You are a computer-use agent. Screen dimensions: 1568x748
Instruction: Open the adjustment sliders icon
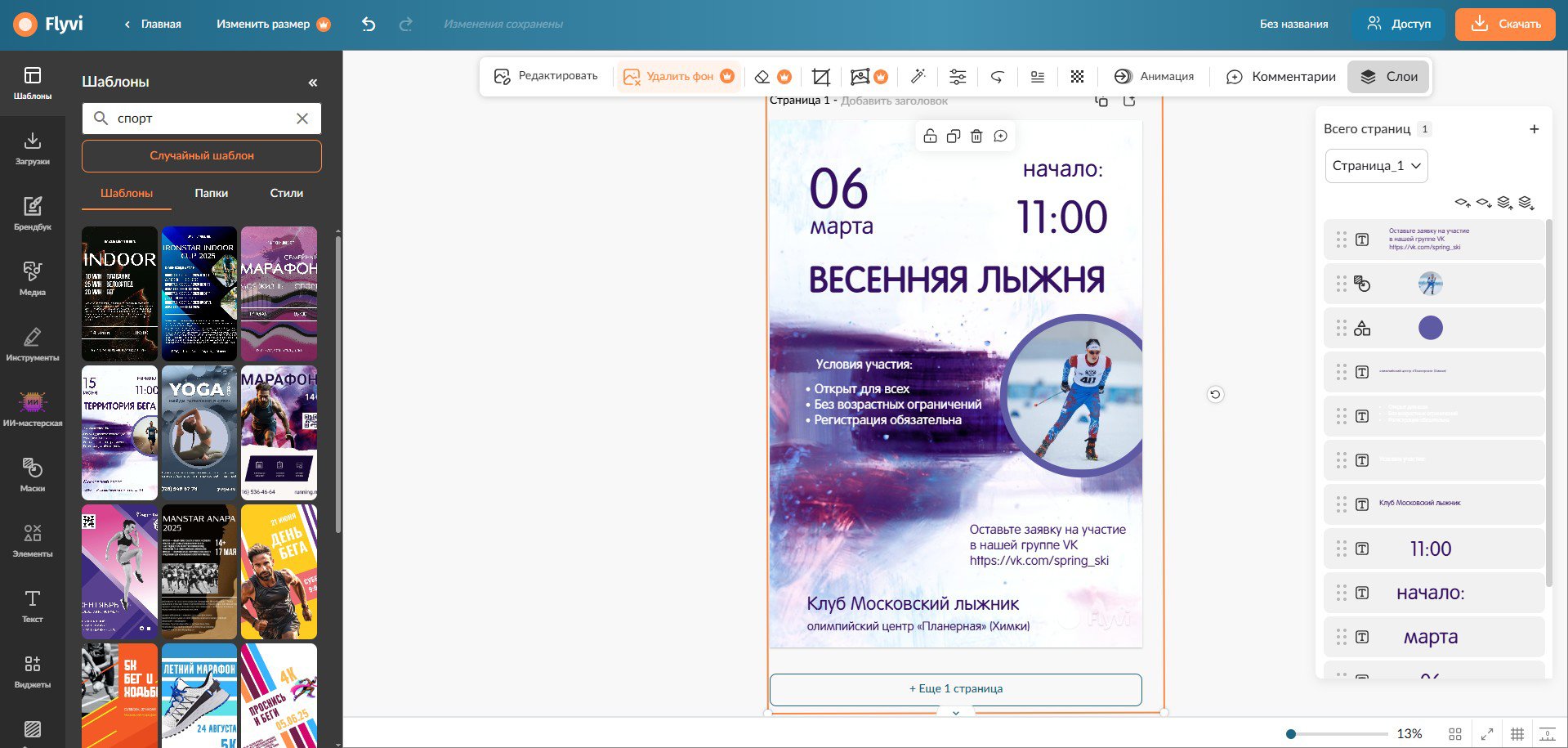tap(958, 77)
